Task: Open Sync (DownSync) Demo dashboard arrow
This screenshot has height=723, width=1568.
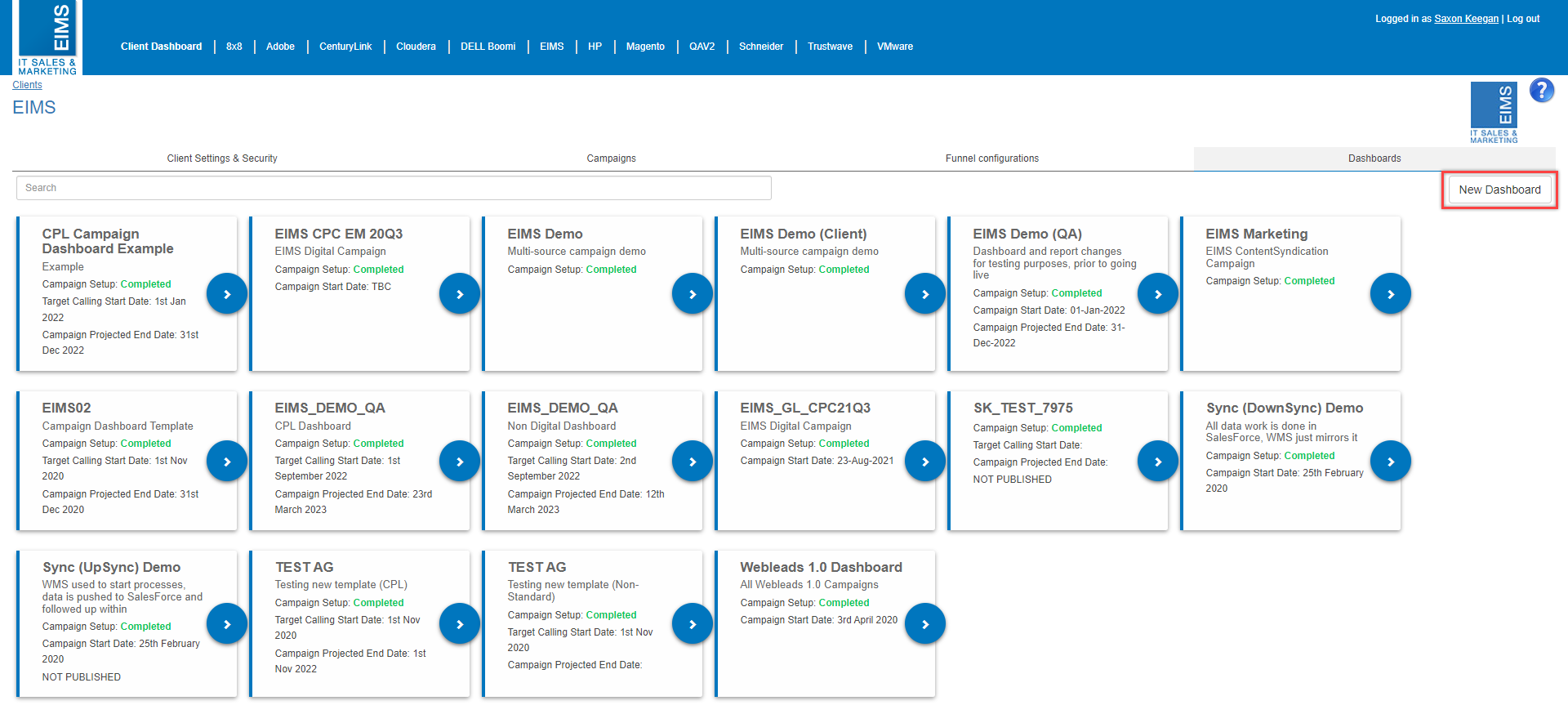Action: [1391, 462]
